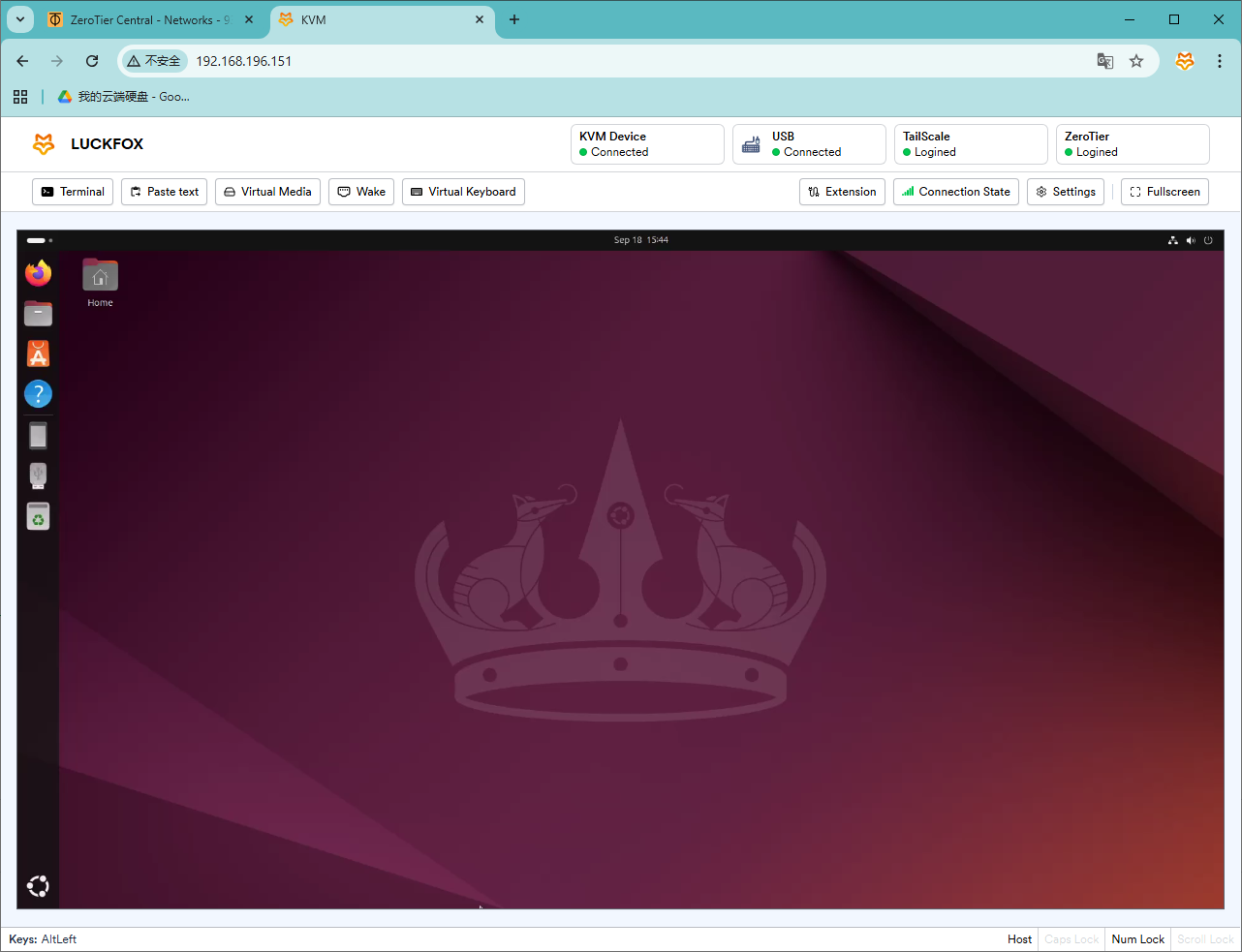Open the Help icon in the dock
Viewport: 1242px width, 952px height.
[38, 394]
